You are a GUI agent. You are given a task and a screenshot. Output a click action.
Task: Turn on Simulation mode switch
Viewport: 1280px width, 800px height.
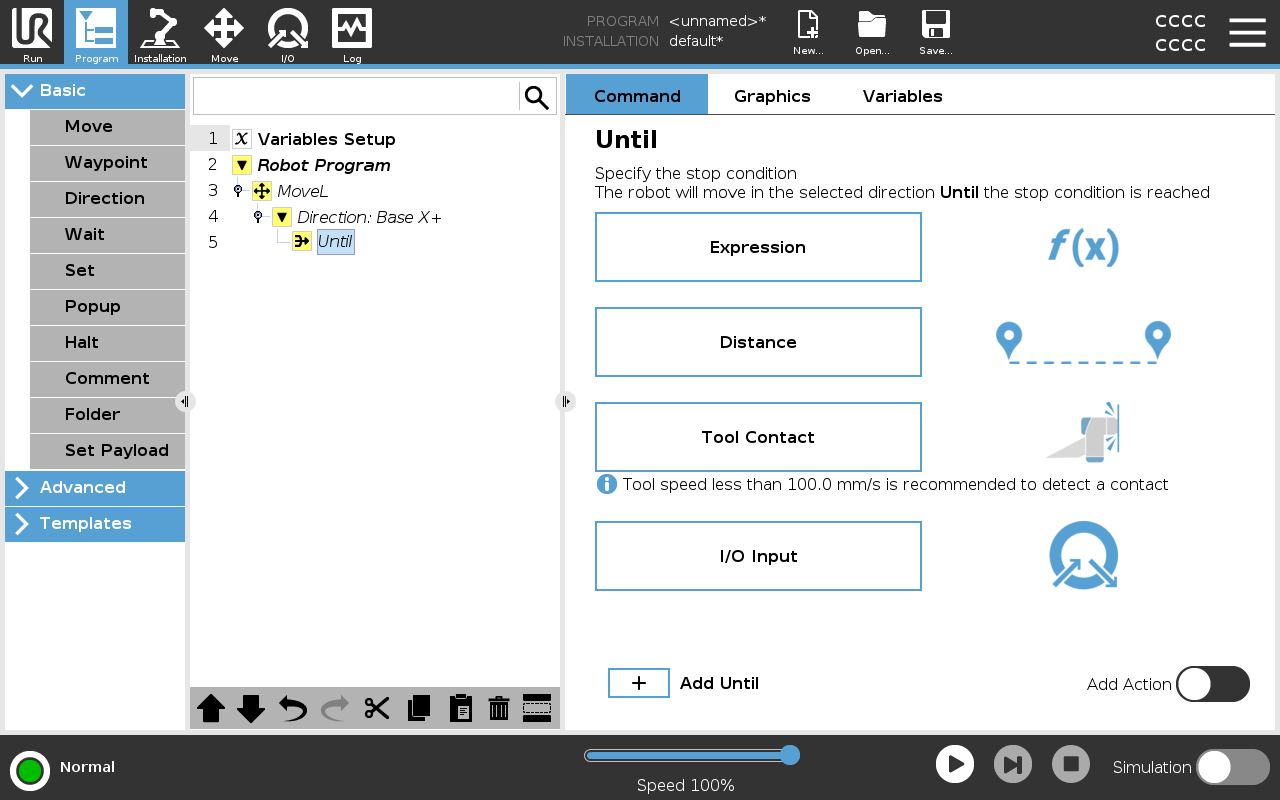point(1232,767)
